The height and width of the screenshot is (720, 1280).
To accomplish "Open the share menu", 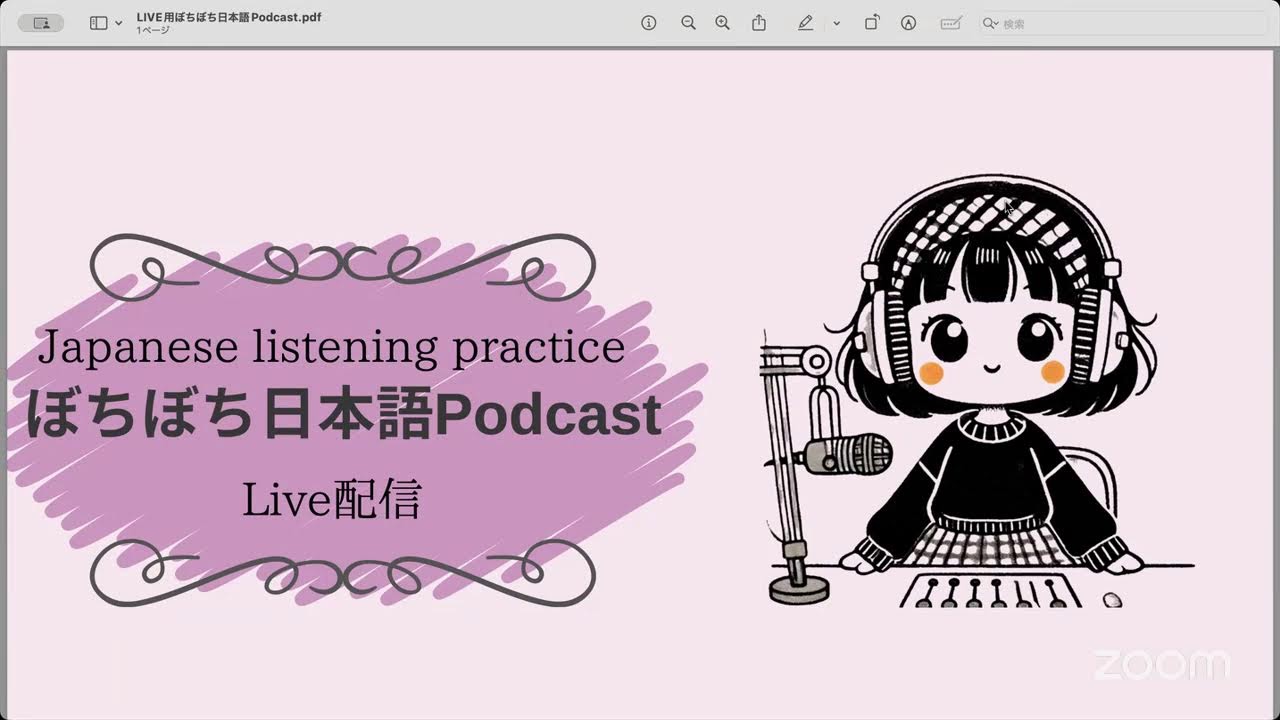I will (759, 23).
